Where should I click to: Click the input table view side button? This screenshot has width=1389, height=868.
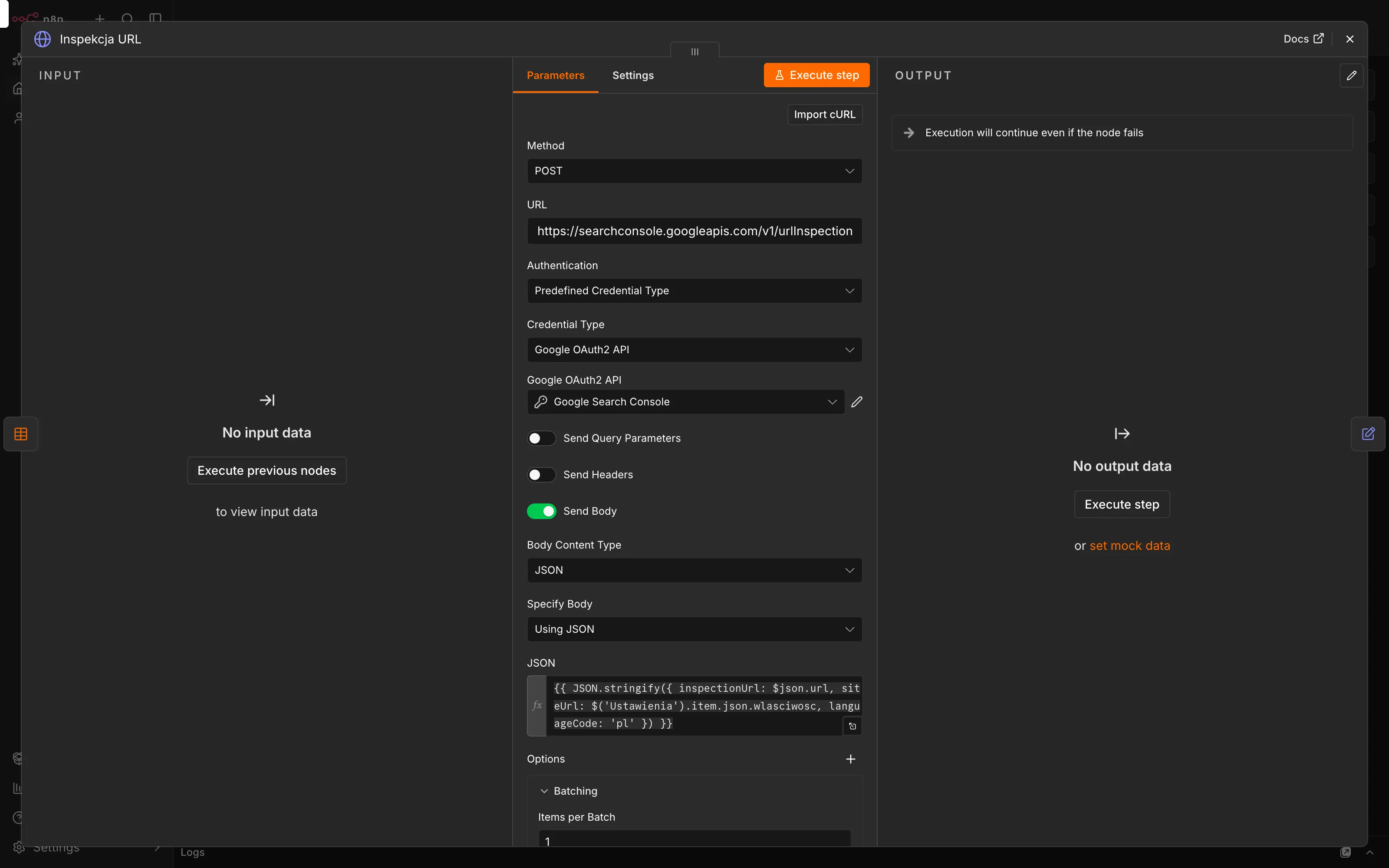pos(21,434)
